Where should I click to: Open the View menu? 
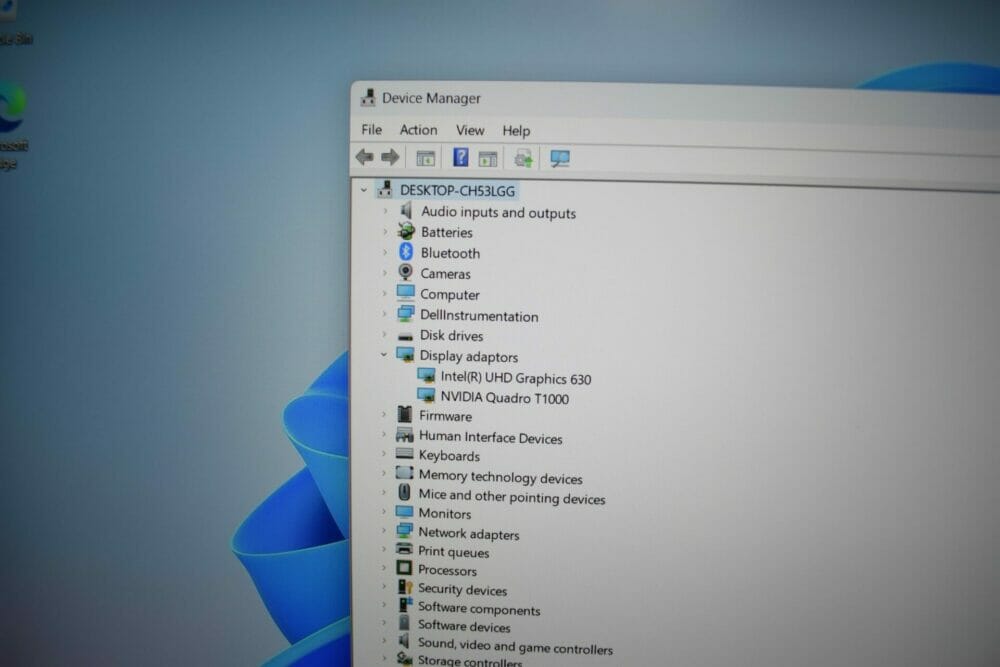(470, 131)
